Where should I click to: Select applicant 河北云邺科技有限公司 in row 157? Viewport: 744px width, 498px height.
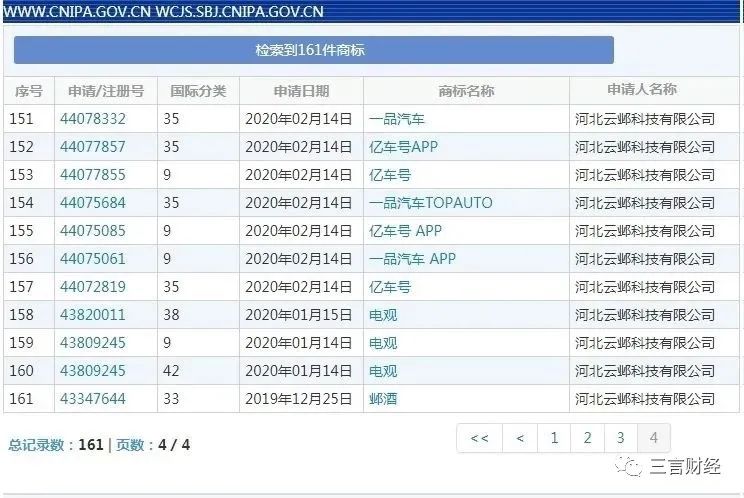click(645, 286)
